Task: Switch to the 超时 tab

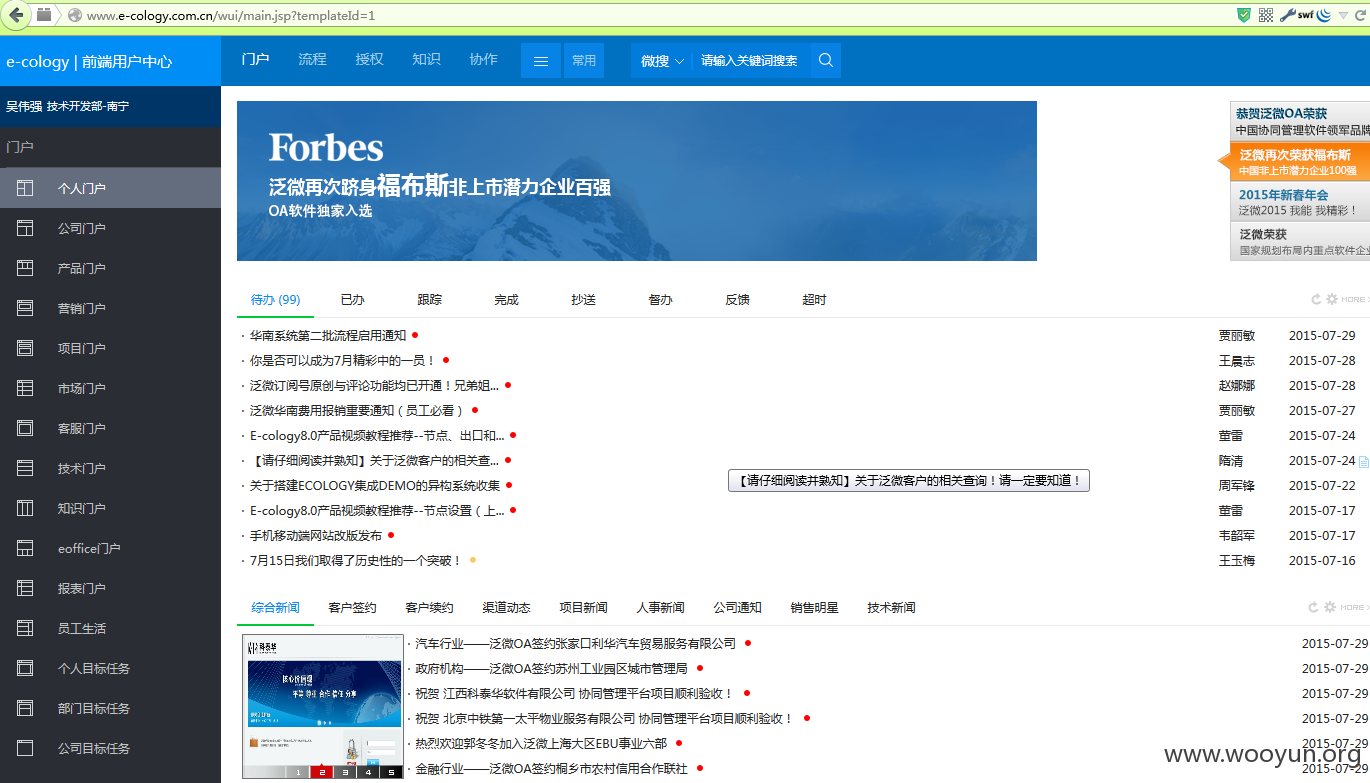Action: [x=814, y=299]
